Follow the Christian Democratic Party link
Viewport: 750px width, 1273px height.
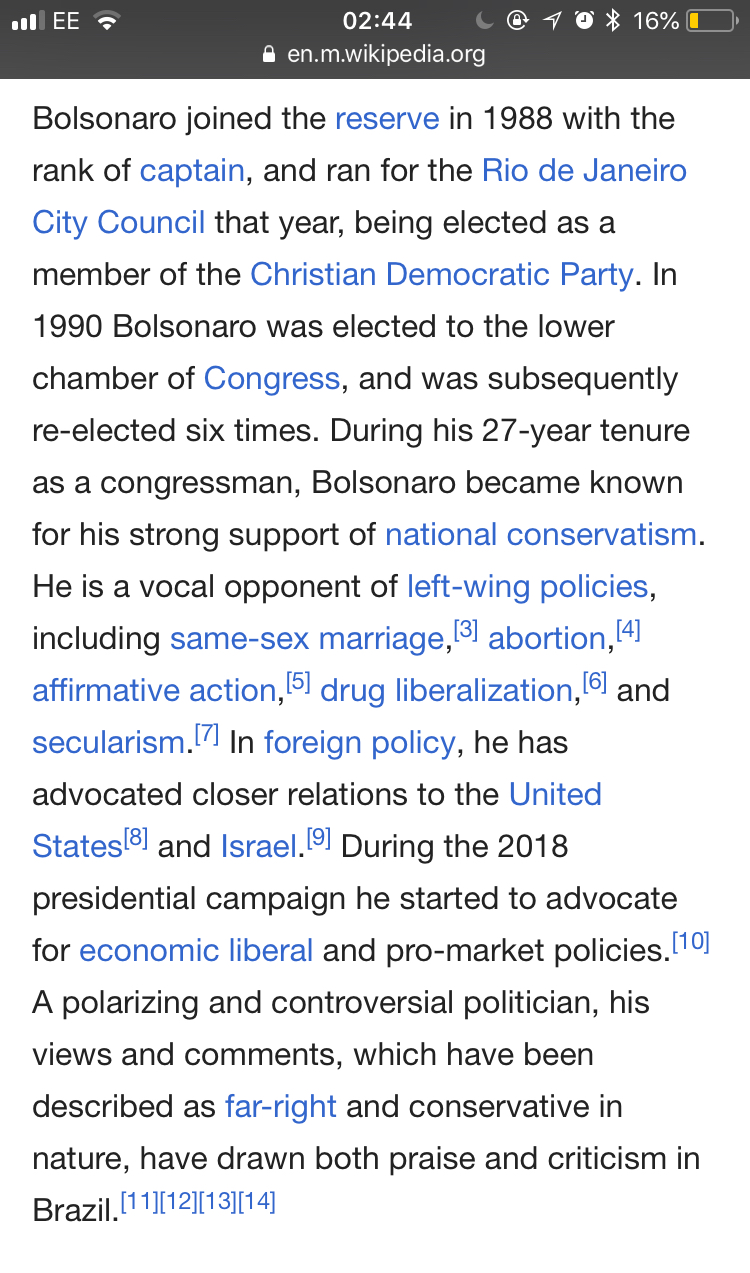tap(442, 274)
